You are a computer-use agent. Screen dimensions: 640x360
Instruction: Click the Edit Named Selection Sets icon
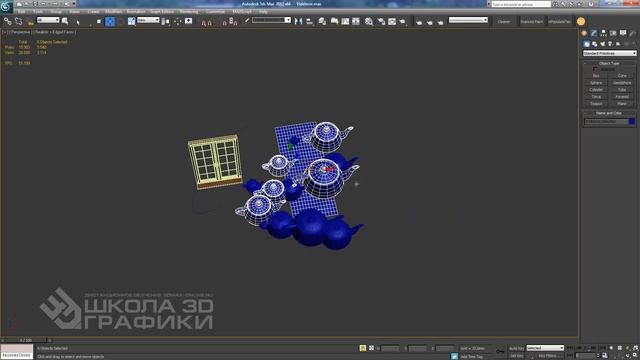coord(247,21)
